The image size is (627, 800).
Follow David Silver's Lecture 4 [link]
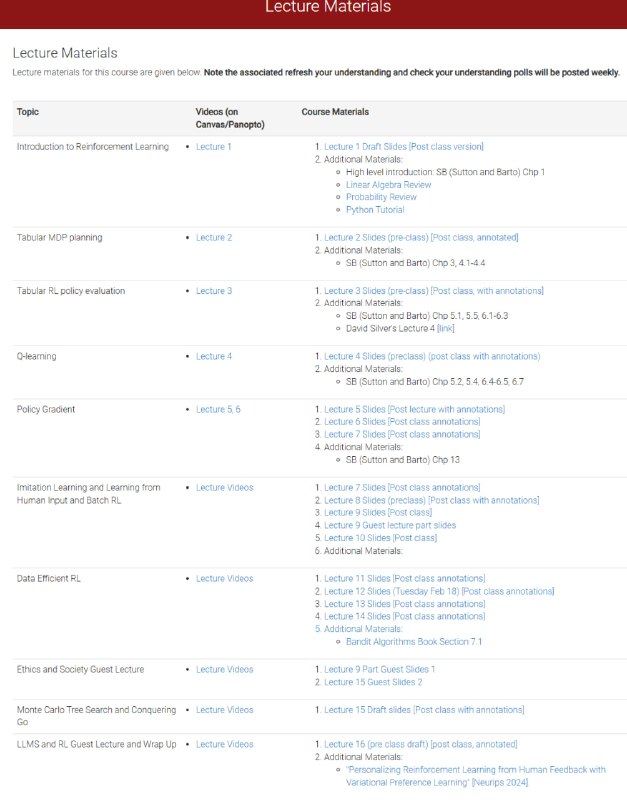pos(445,329)
